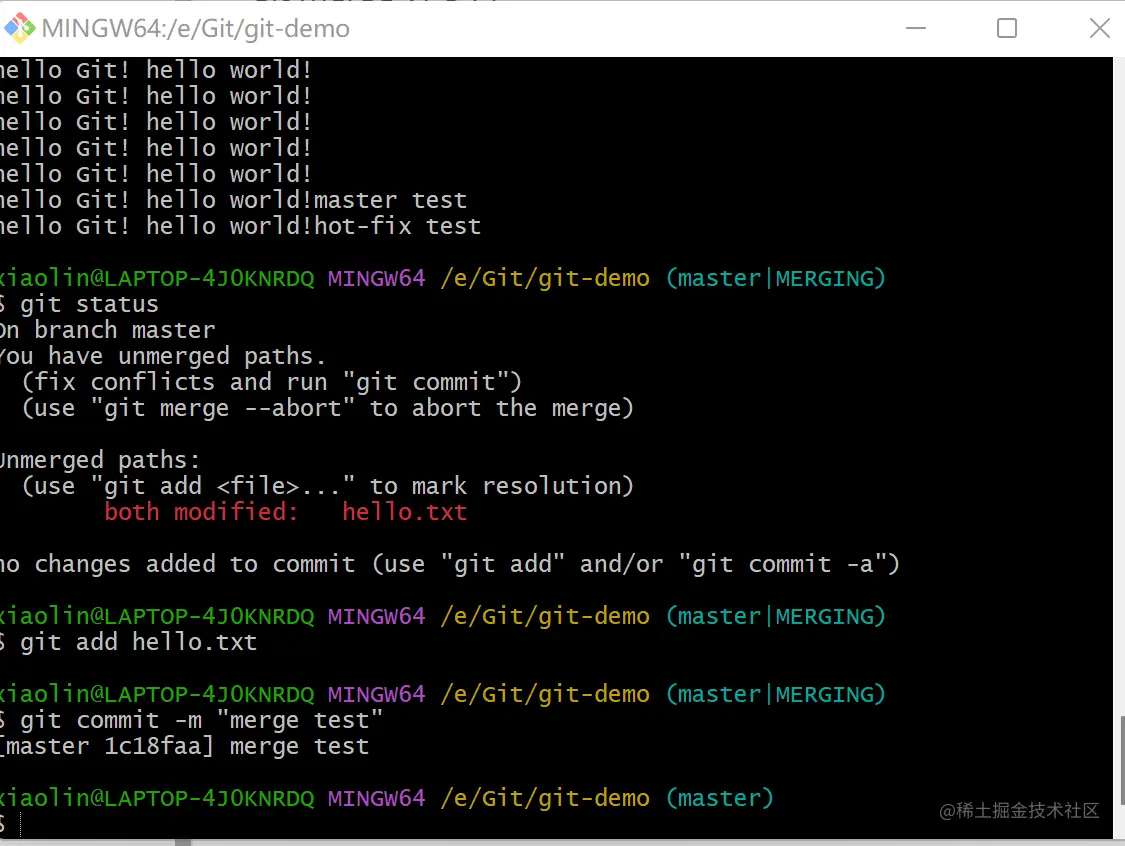Click the window title MINGW64:/e/Git/git-demo
Viewport: 1125px width, 846px height.
[195, 29]
